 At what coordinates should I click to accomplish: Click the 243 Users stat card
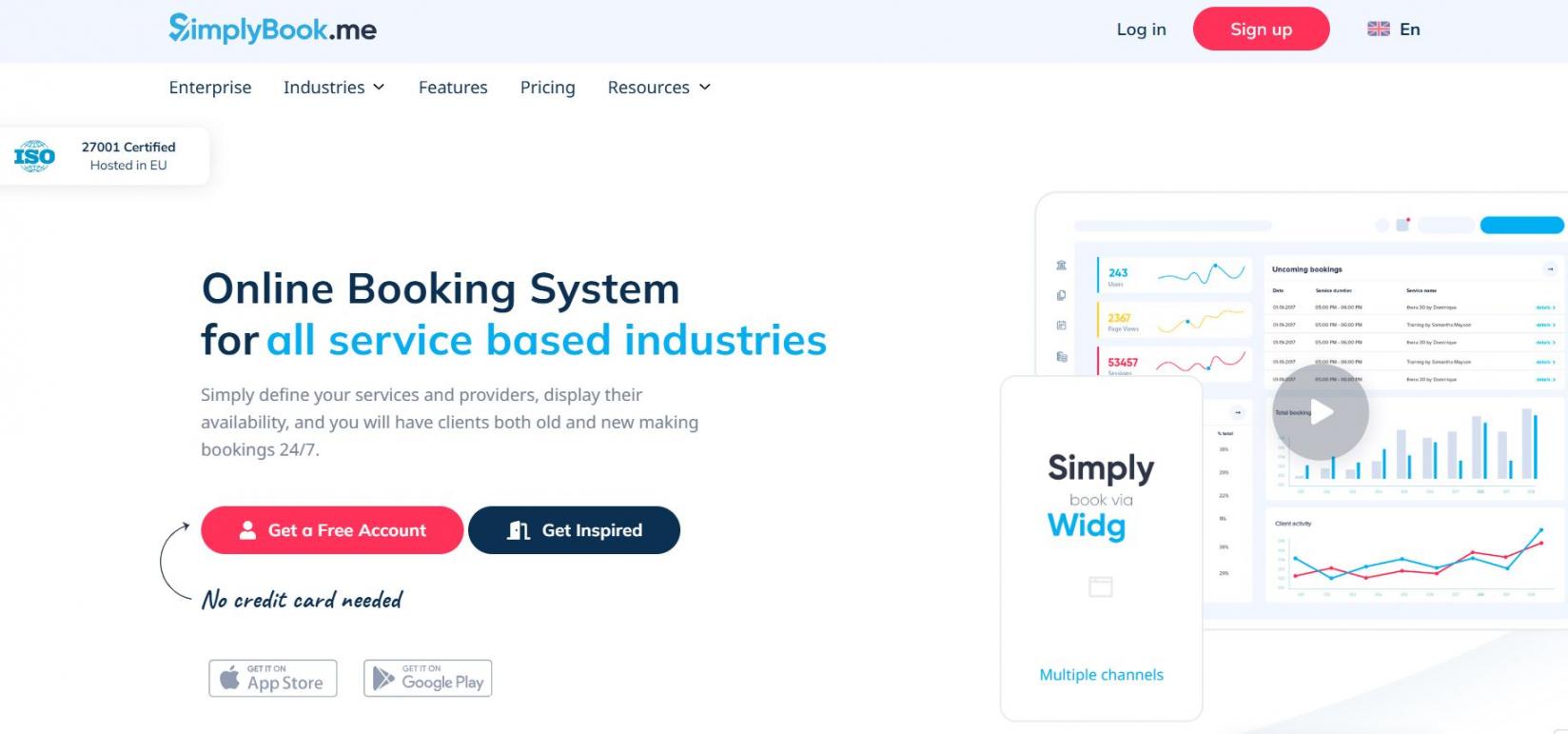1175,275
